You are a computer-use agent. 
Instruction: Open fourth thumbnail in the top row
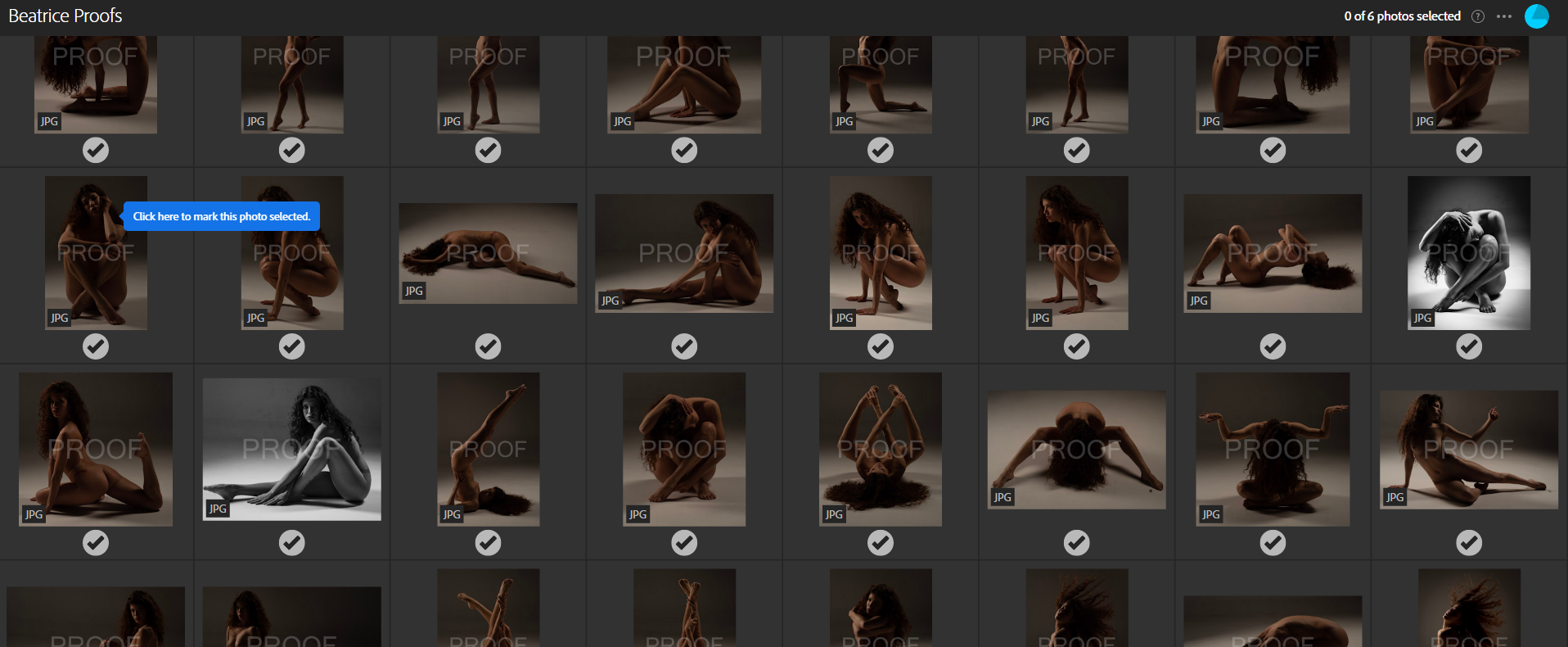click(x=684, y=84)
